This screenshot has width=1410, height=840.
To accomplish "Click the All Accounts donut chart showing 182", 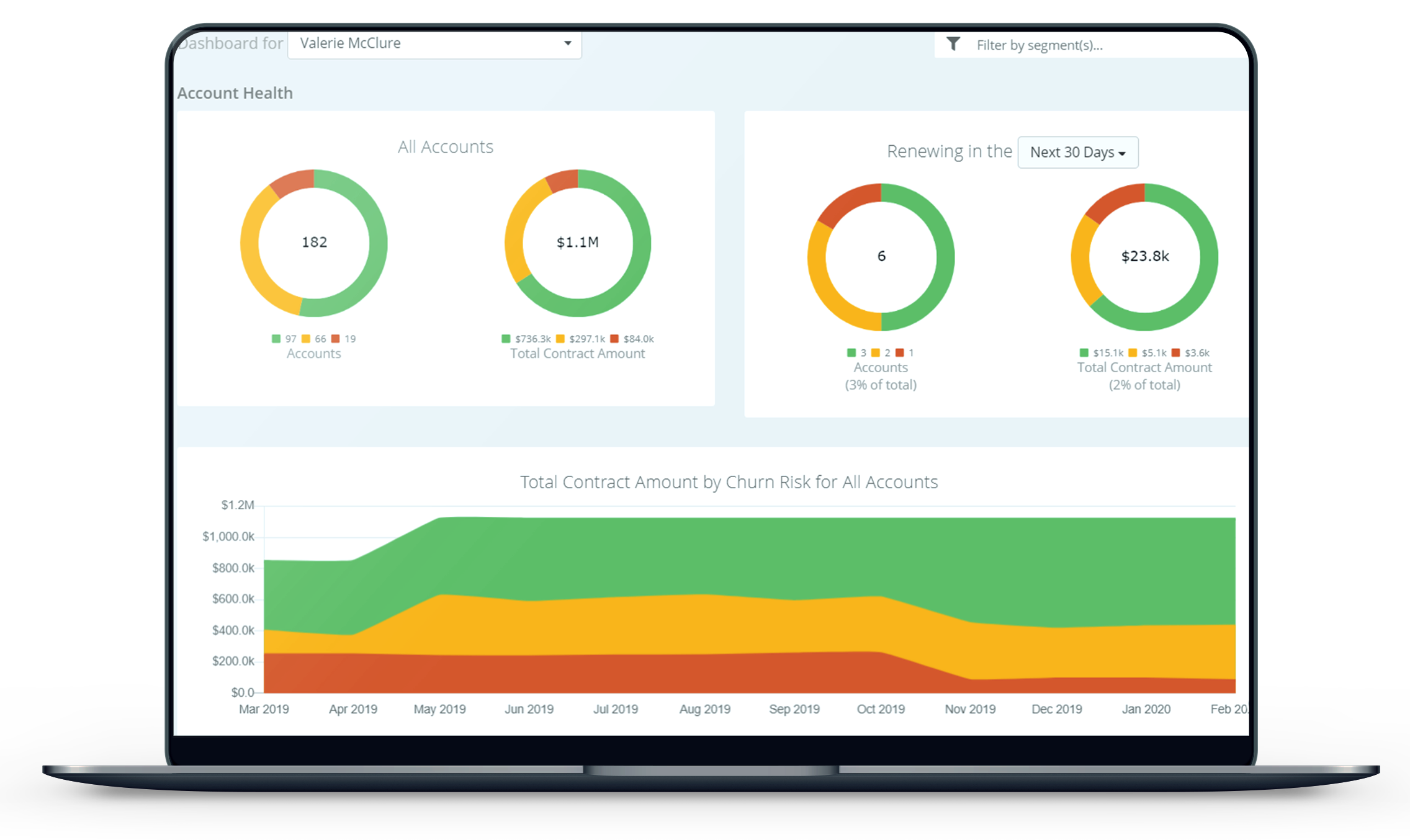I will click(x=314, y=243).
